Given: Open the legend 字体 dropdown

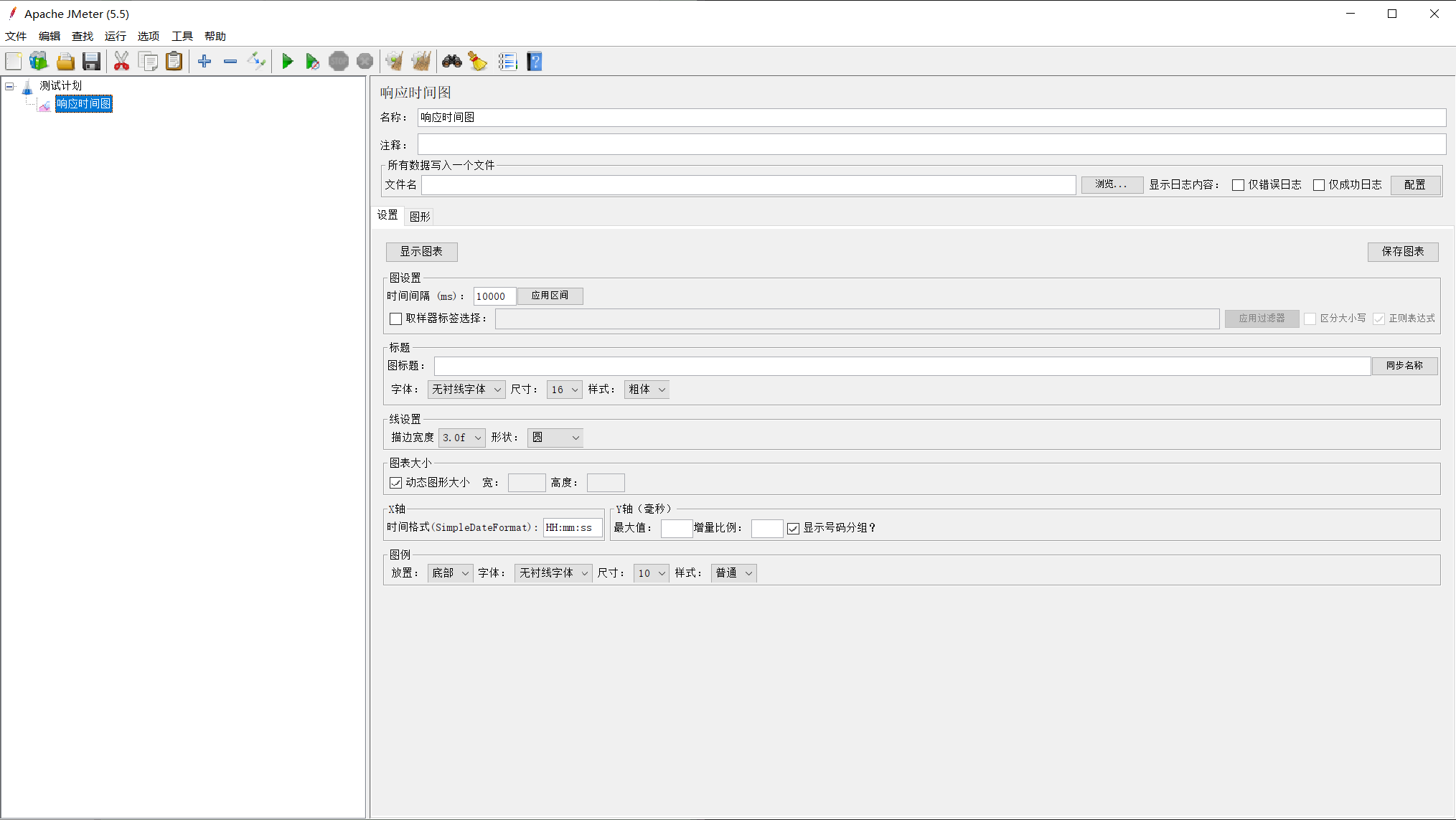Looking at the screenshot, I should 553,573.
